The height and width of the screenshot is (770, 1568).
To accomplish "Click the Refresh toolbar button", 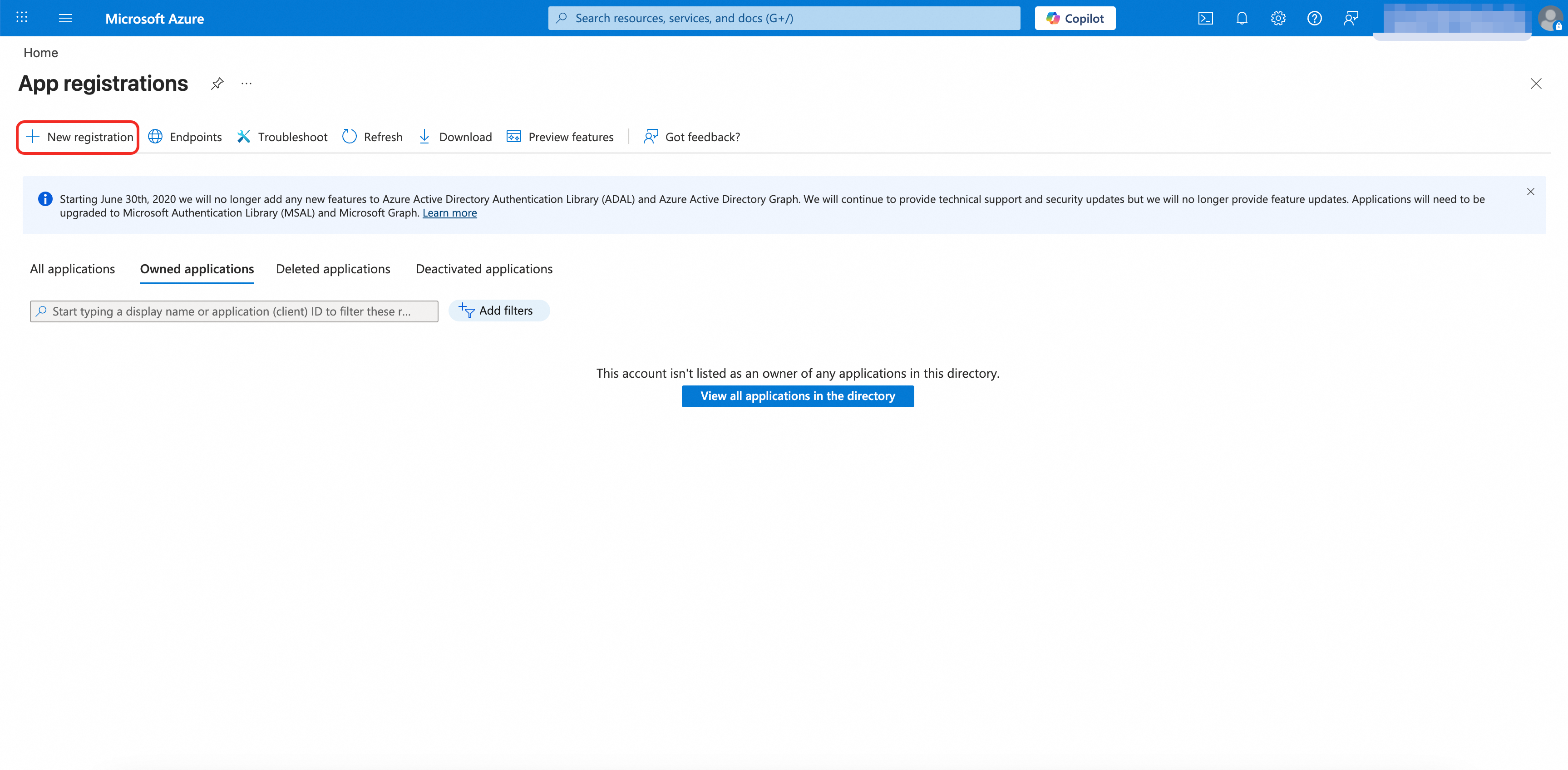I will [373, 137].
